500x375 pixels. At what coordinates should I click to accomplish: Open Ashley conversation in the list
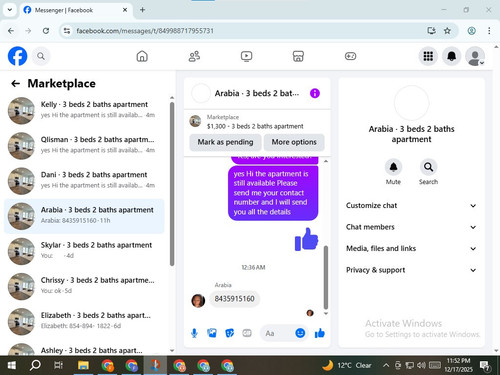(x=84, y=349)
